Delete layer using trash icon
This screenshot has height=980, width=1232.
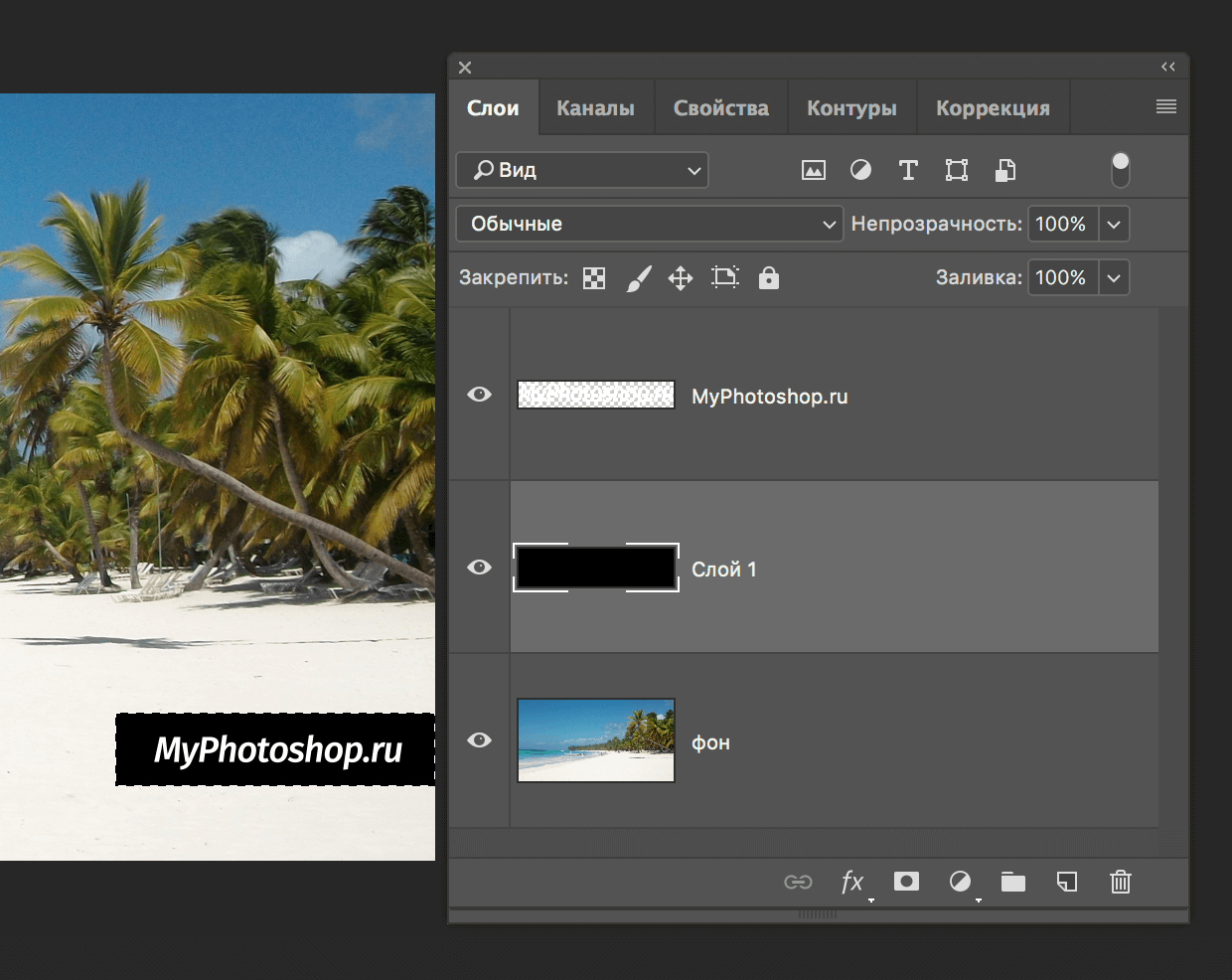click(x=1120, y=882)
